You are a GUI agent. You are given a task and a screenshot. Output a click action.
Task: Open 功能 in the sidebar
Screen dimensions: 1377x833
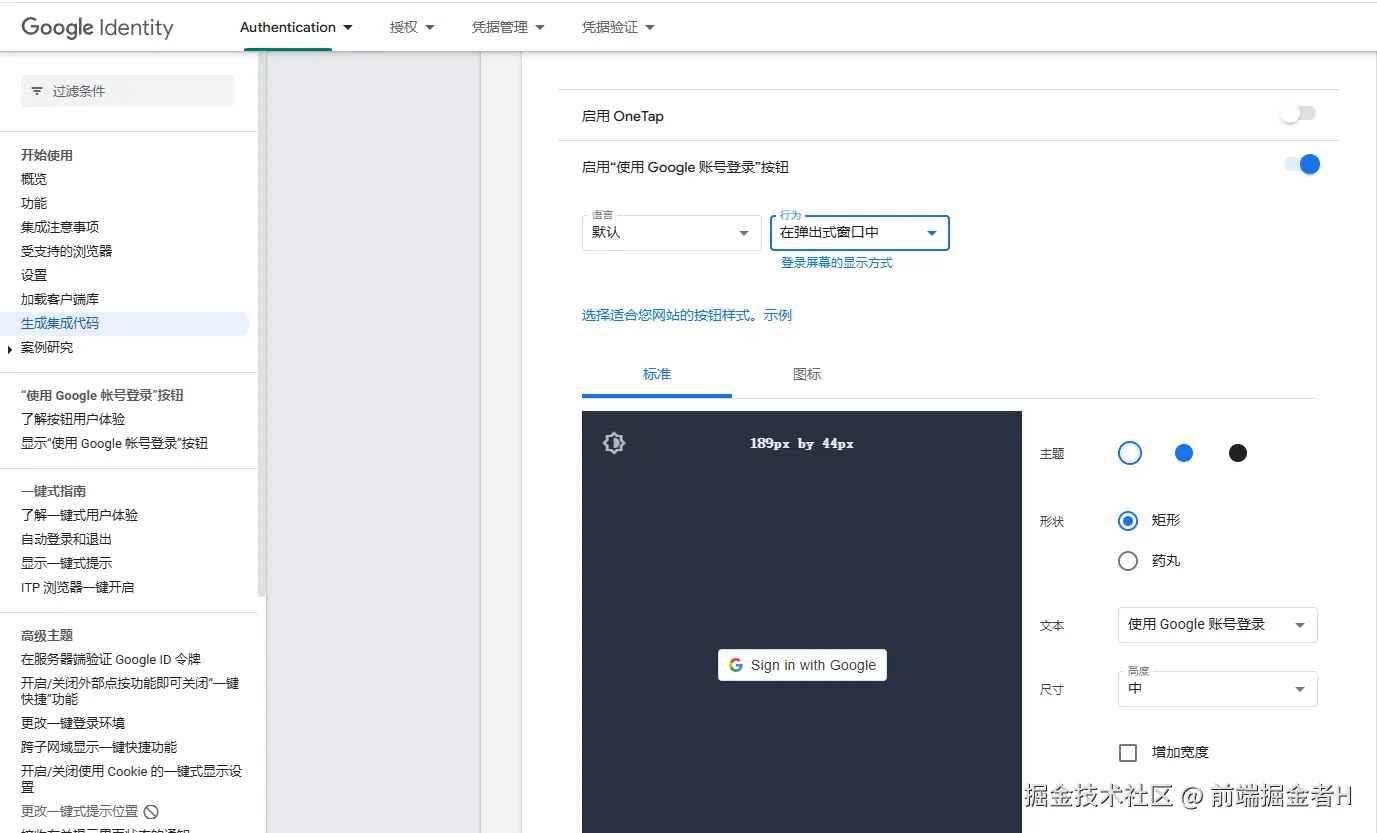[x=34, y=203]
